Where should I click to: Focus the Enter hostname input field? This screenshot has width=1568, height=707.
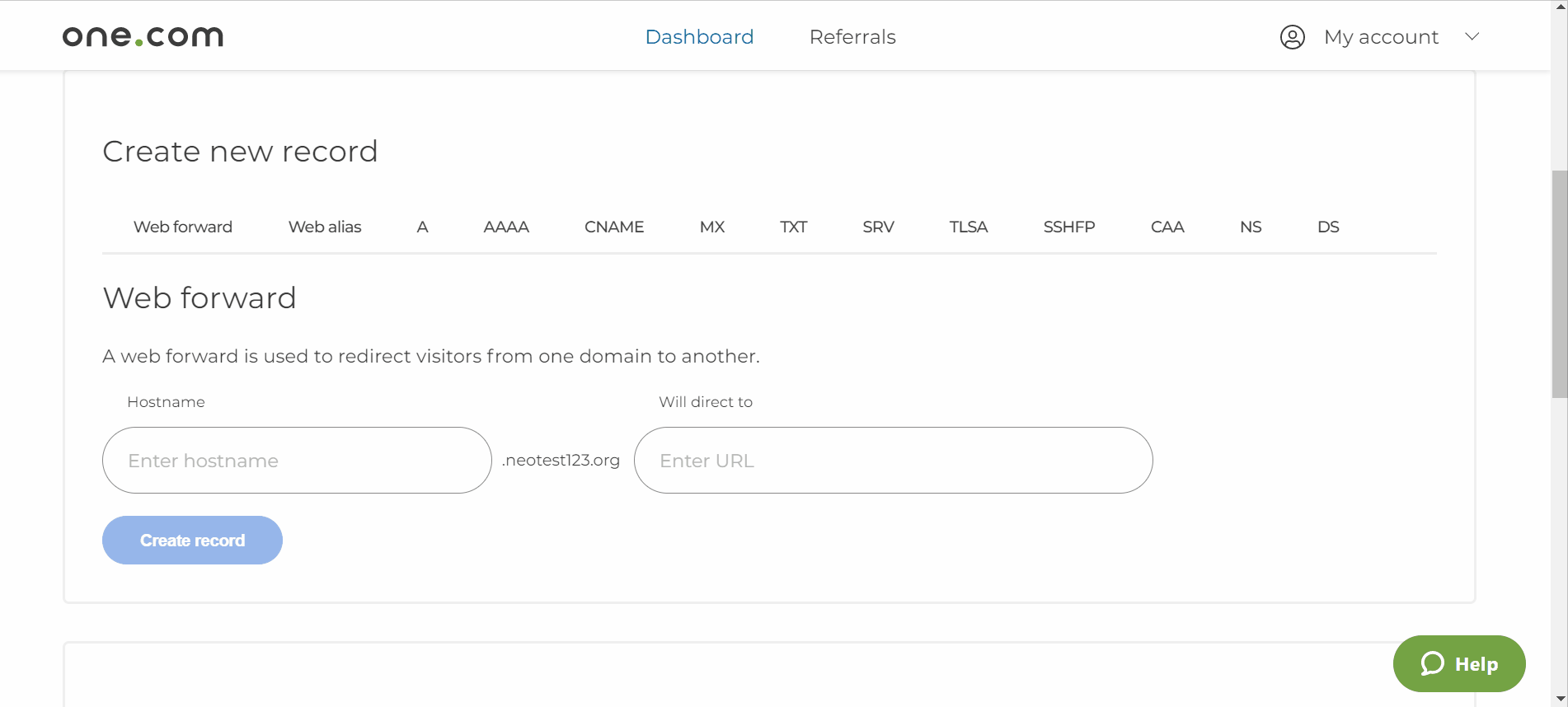coord(297,460)
